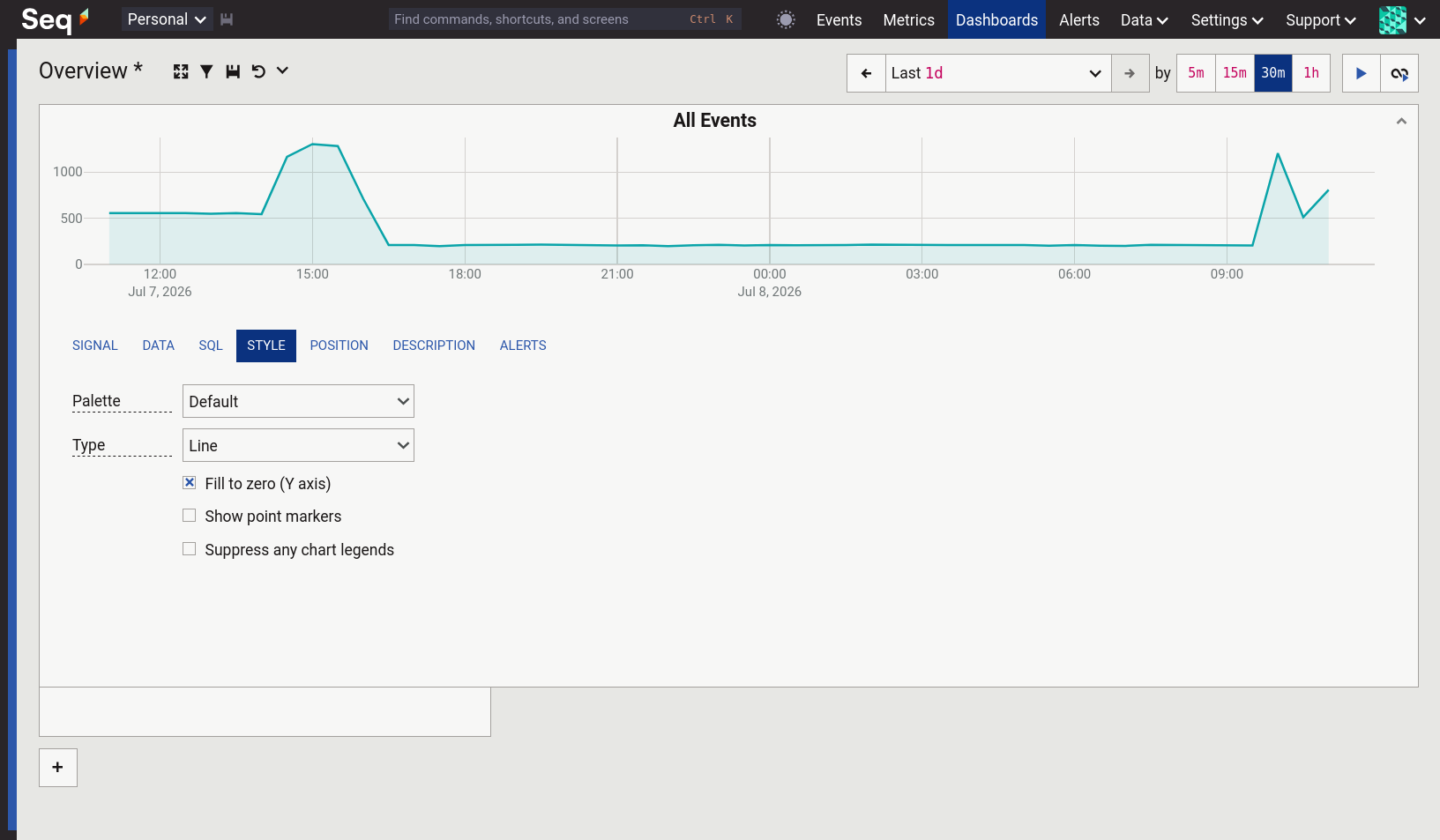Viewport: 1440px width, 840px height.
Task: Click the Type field label
Action: pos(88,445)
